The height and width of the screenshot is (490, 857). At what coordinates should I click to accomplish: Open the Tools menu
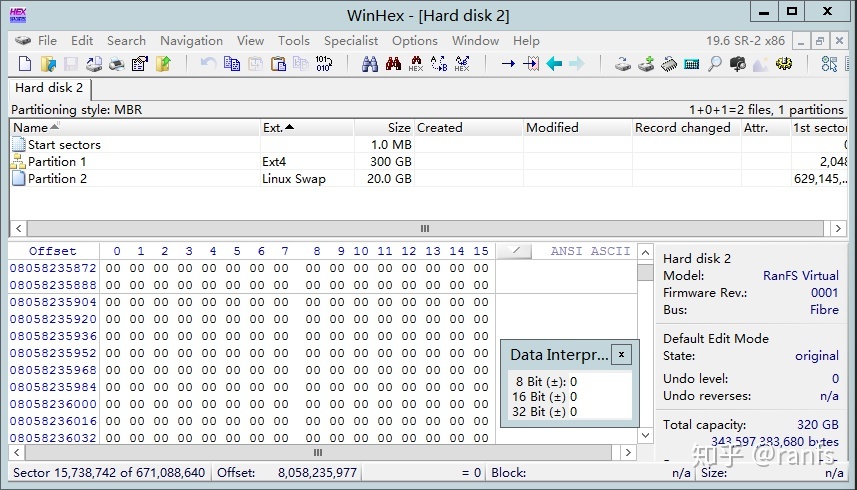294,41
